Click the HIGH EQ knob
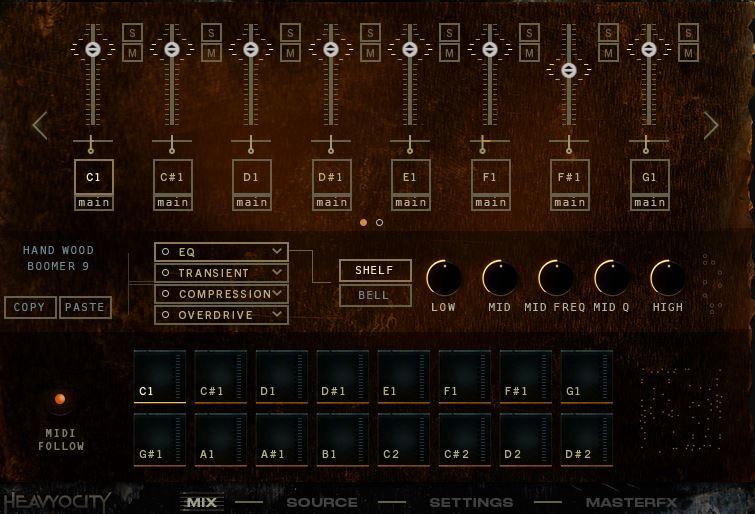 point(667,277)
